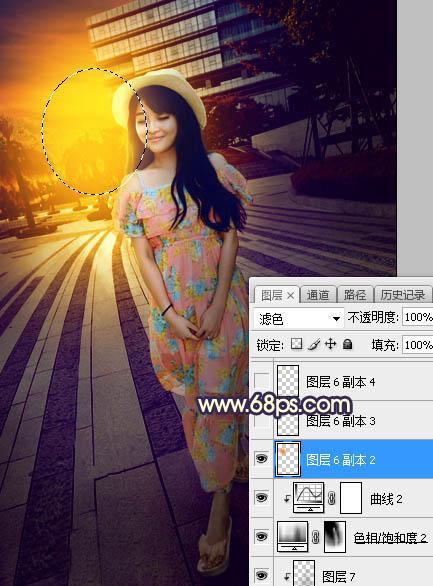Viewport: 433px width, 586px height.
Task: Click the lock transparent pixels icon
Action: click(x=296, y=344)
